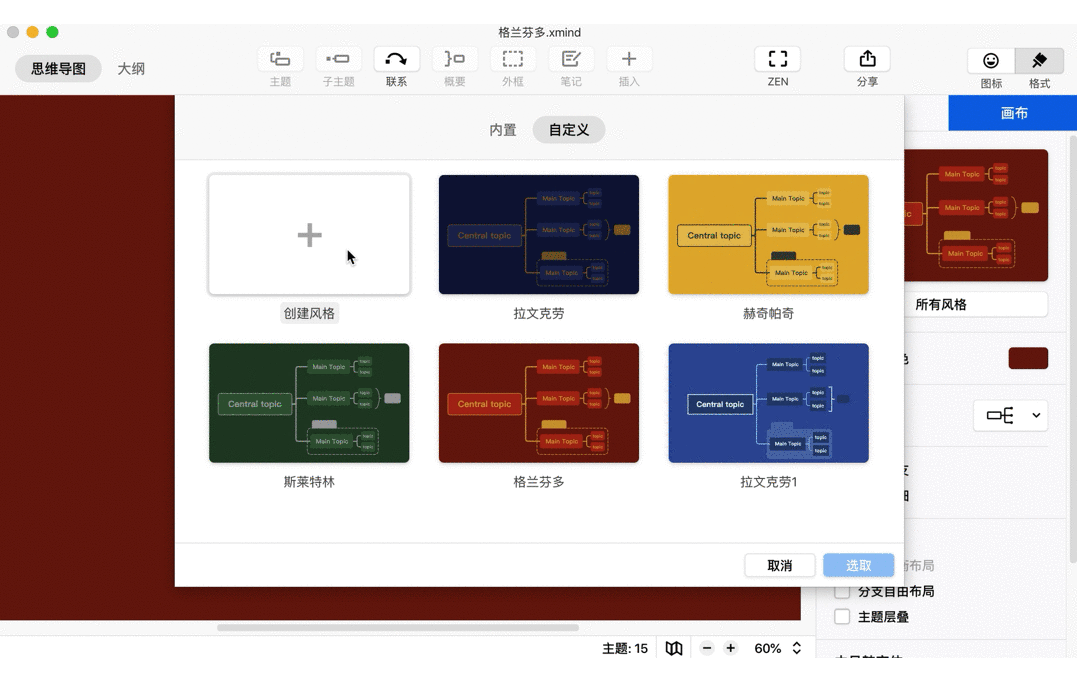Select the 主题 (Topic) toolbar icon

[280, 58]
